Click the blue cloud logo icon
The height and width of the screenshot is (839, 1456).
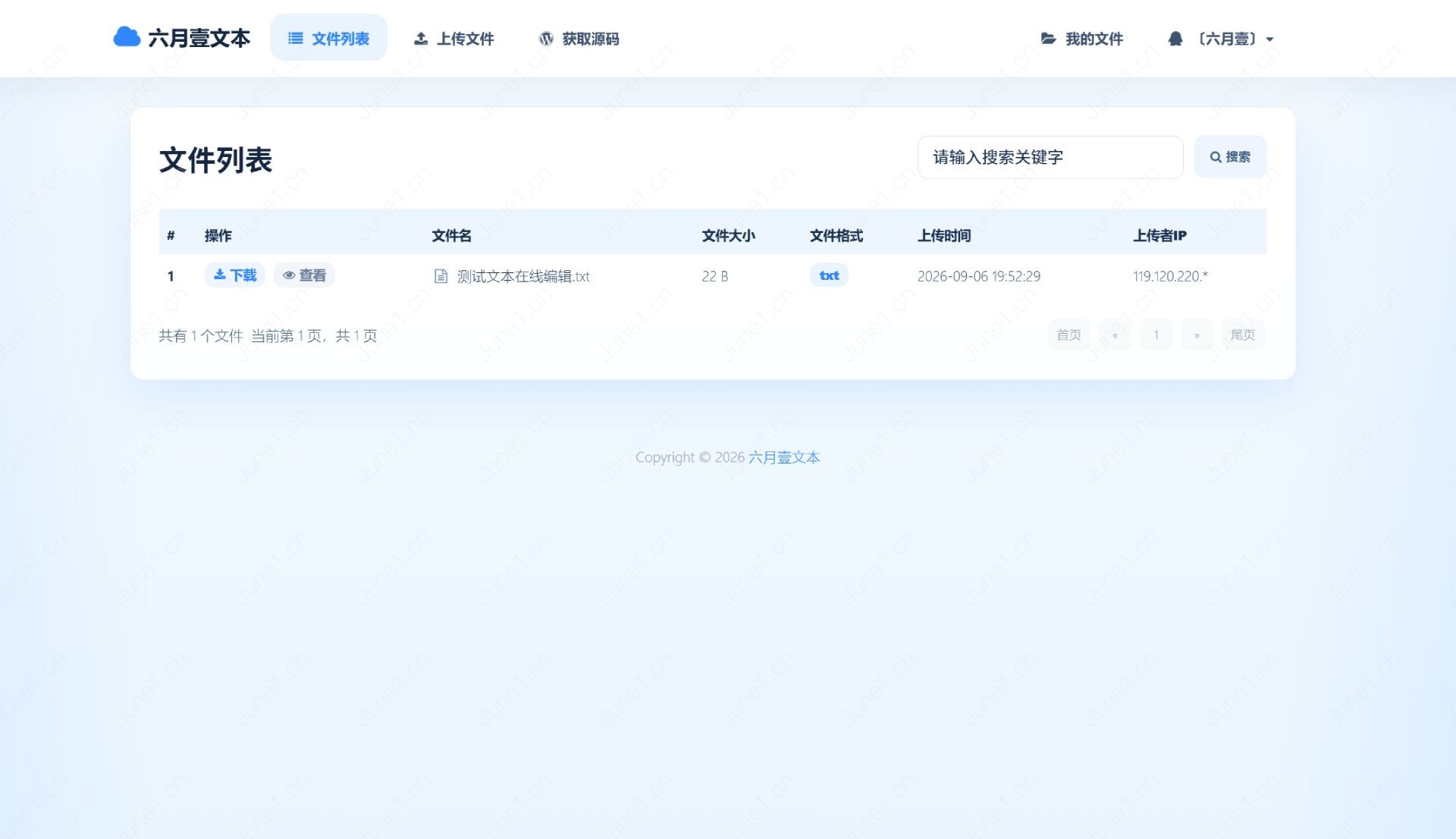pyautogui.click(x=127, y=37)
